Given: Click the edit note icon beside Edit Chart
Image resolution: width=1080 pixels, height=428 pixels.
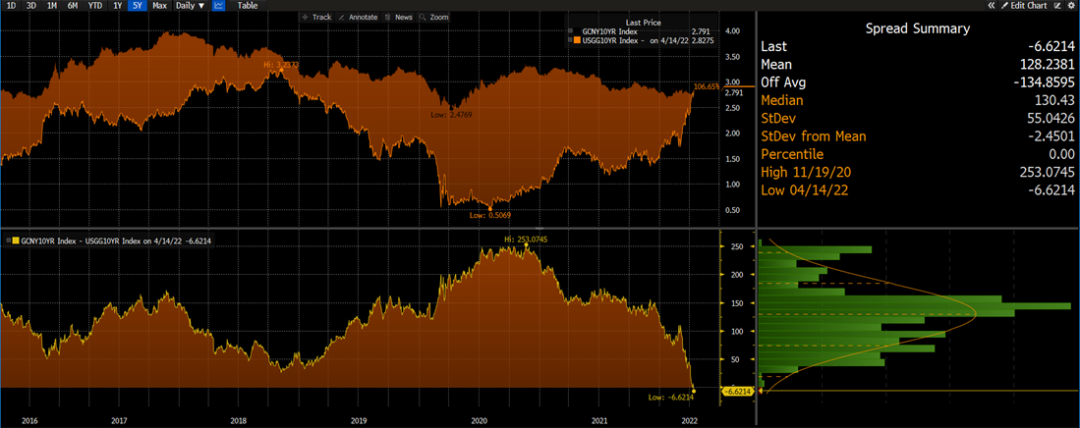Looking at the screenshot, I should click(1056, 5).
